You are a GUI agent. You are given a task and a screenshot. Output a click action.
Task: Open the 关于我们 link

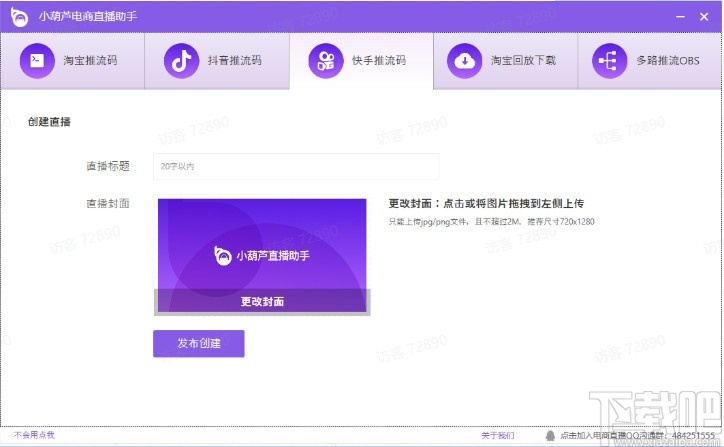coord(497,435)
